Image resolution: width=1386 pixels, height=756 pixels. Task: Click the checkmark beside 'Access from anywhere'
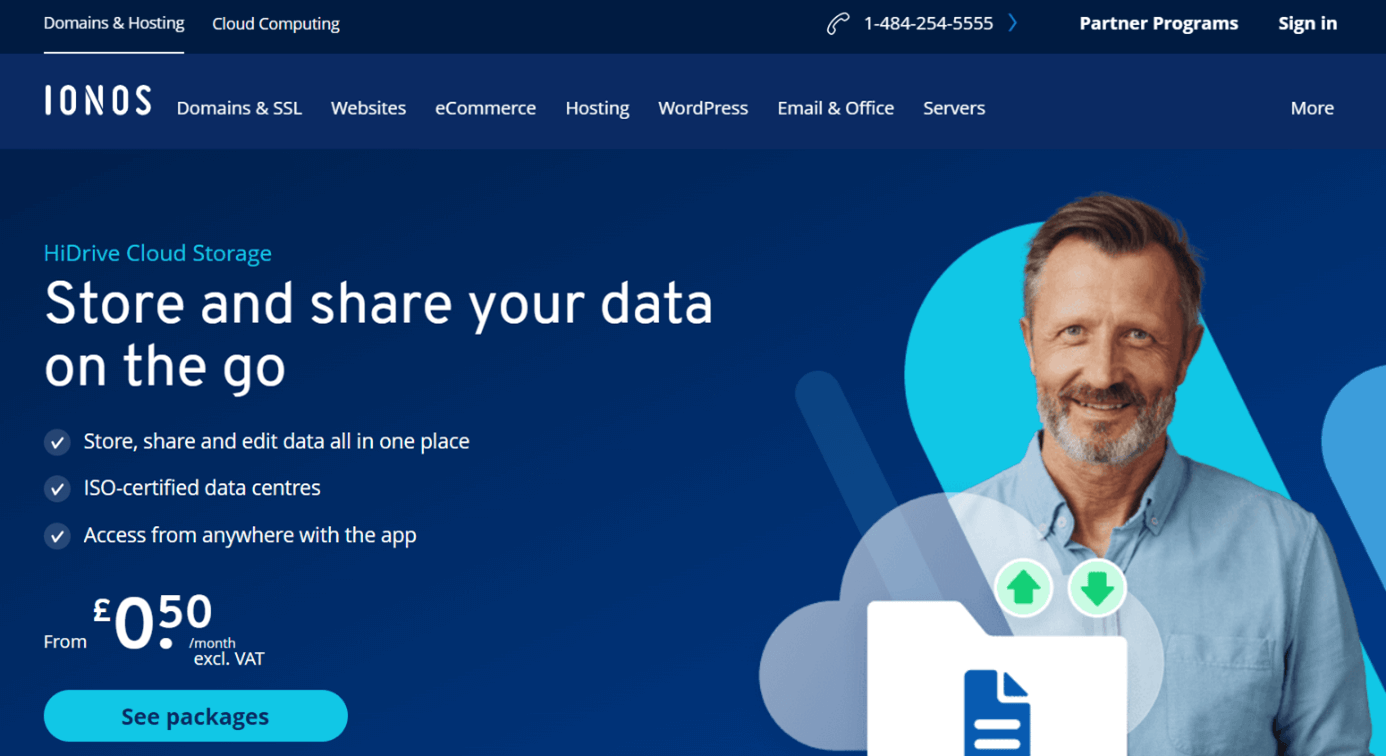pos(57,535)
